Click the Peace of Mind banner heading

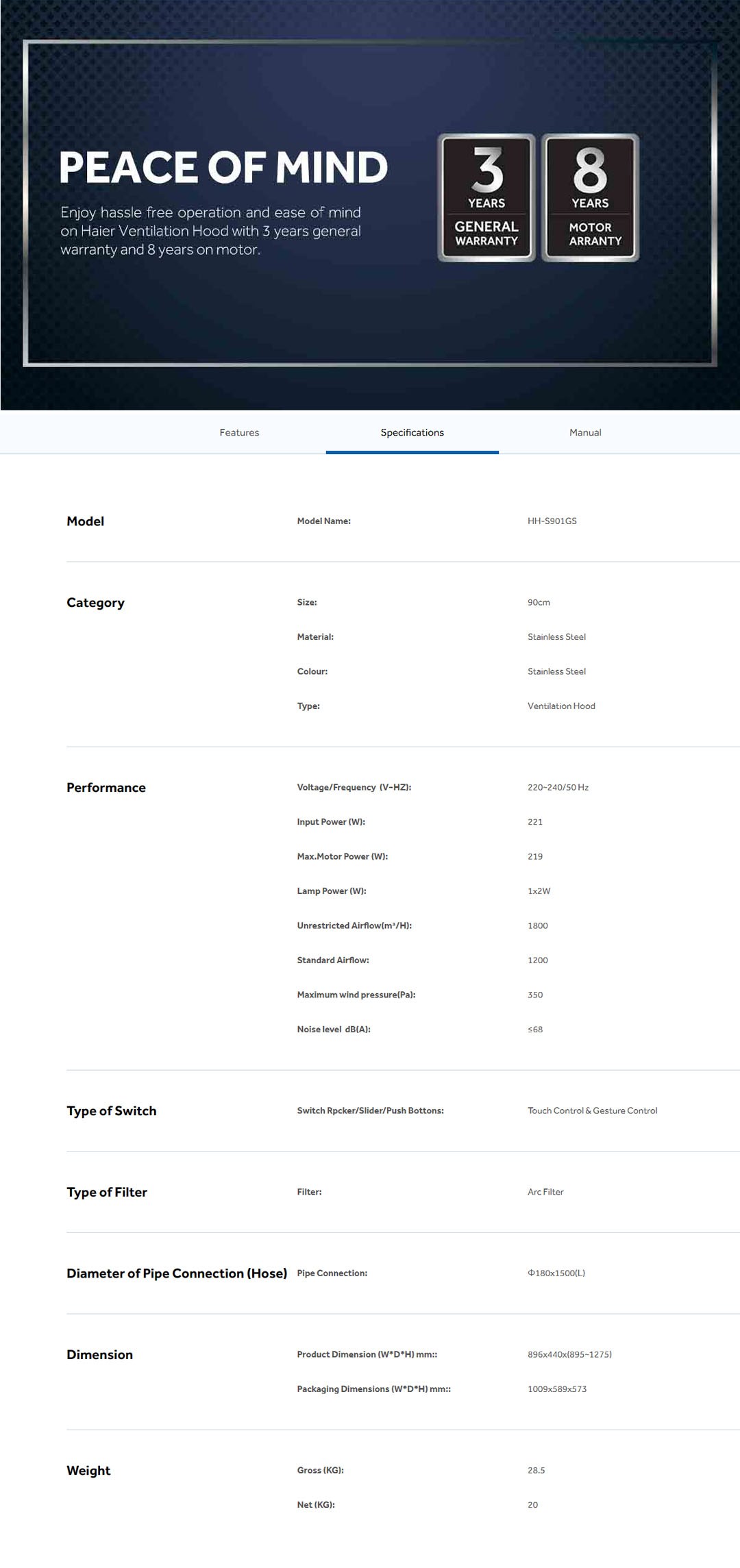point(223,167)
